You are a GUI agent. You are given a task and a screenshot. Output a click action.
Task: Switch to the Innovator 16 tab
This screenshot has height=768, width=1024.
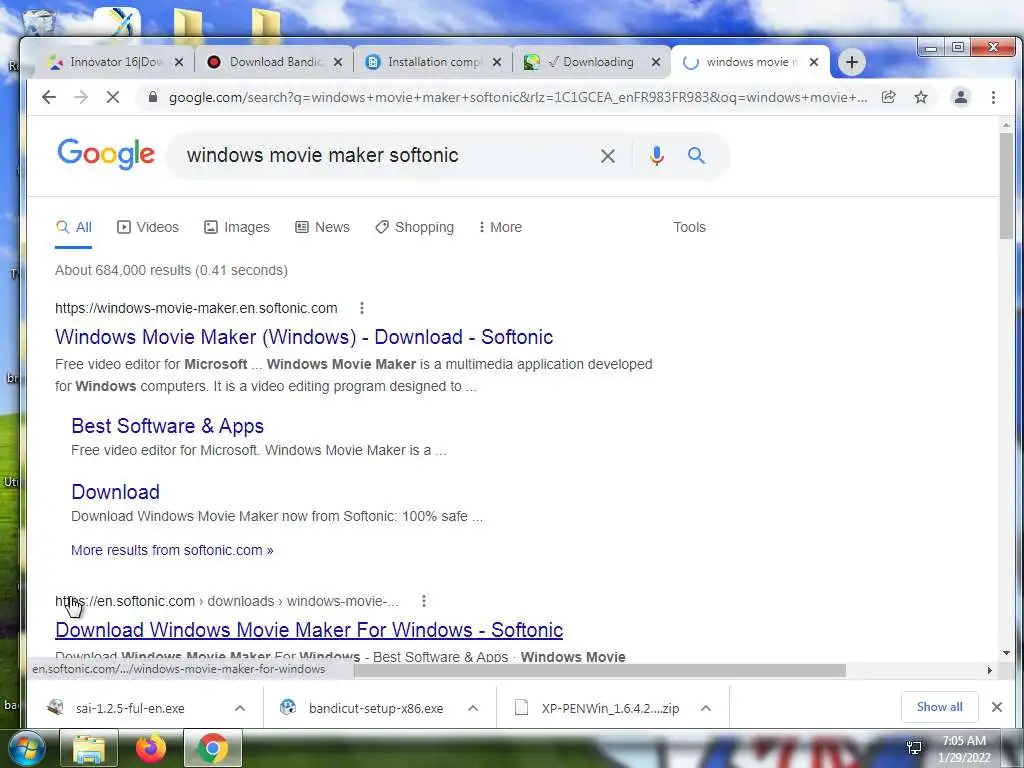tap(115, 62)
